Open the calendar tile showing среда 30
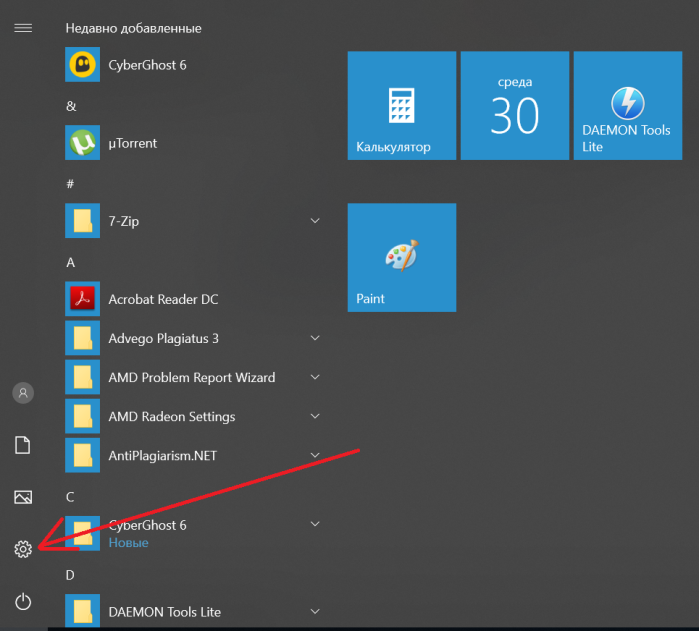Image resolution: width=699 pixels, height=631 pixels. (514, 106)
